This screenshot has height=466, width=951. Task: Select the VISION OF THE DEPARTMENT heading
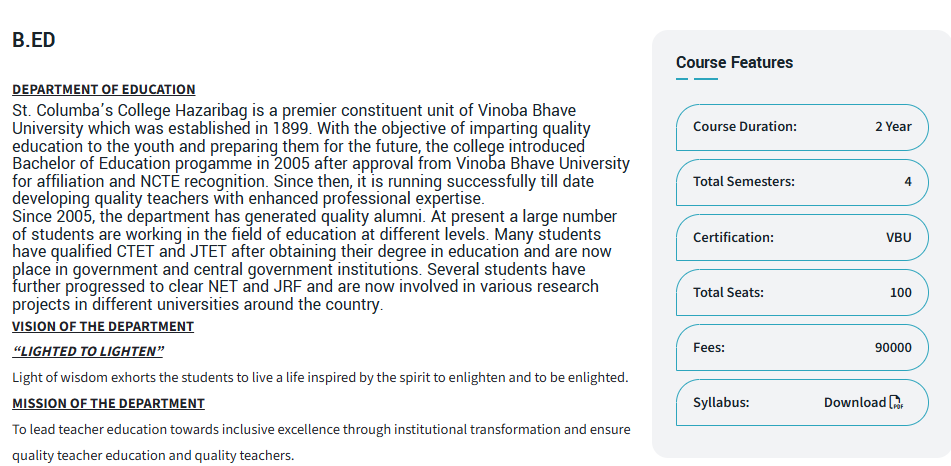tap(103, 327)
